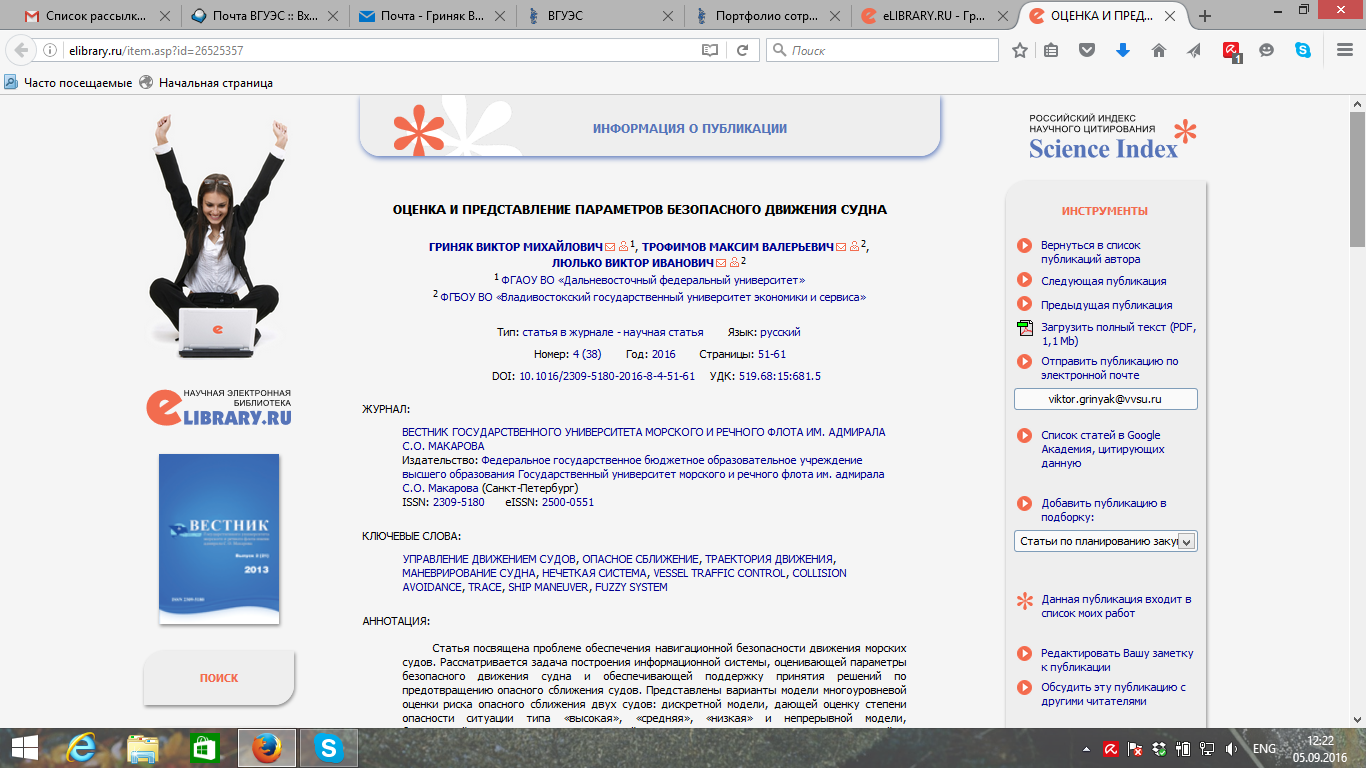
Task: Click the Skype extension icon in toolbar
Action: [1303, 50]
